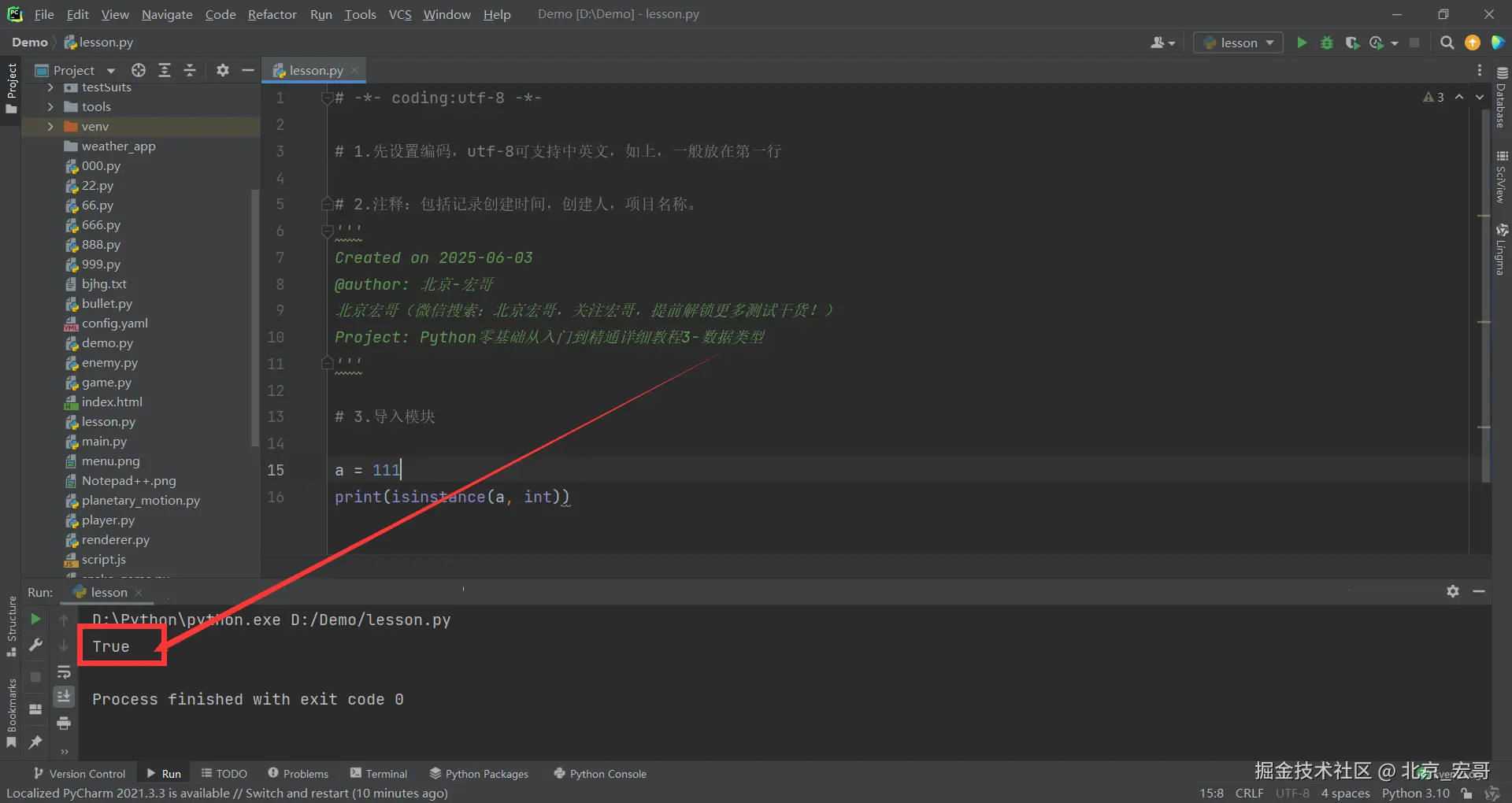
Task: Click the profiler run icon in top toolbar
Action: pyautogui.click(x=1377, y=43)
